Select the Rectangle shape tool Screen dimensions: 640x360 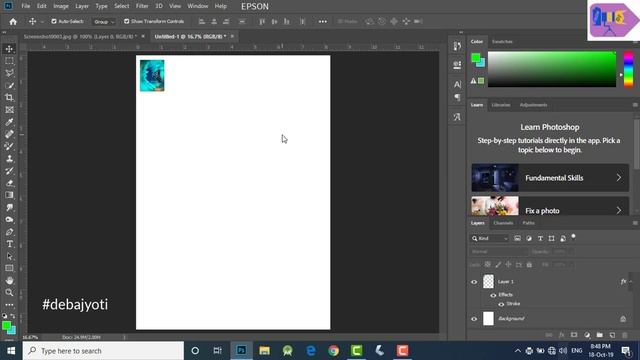9,268
